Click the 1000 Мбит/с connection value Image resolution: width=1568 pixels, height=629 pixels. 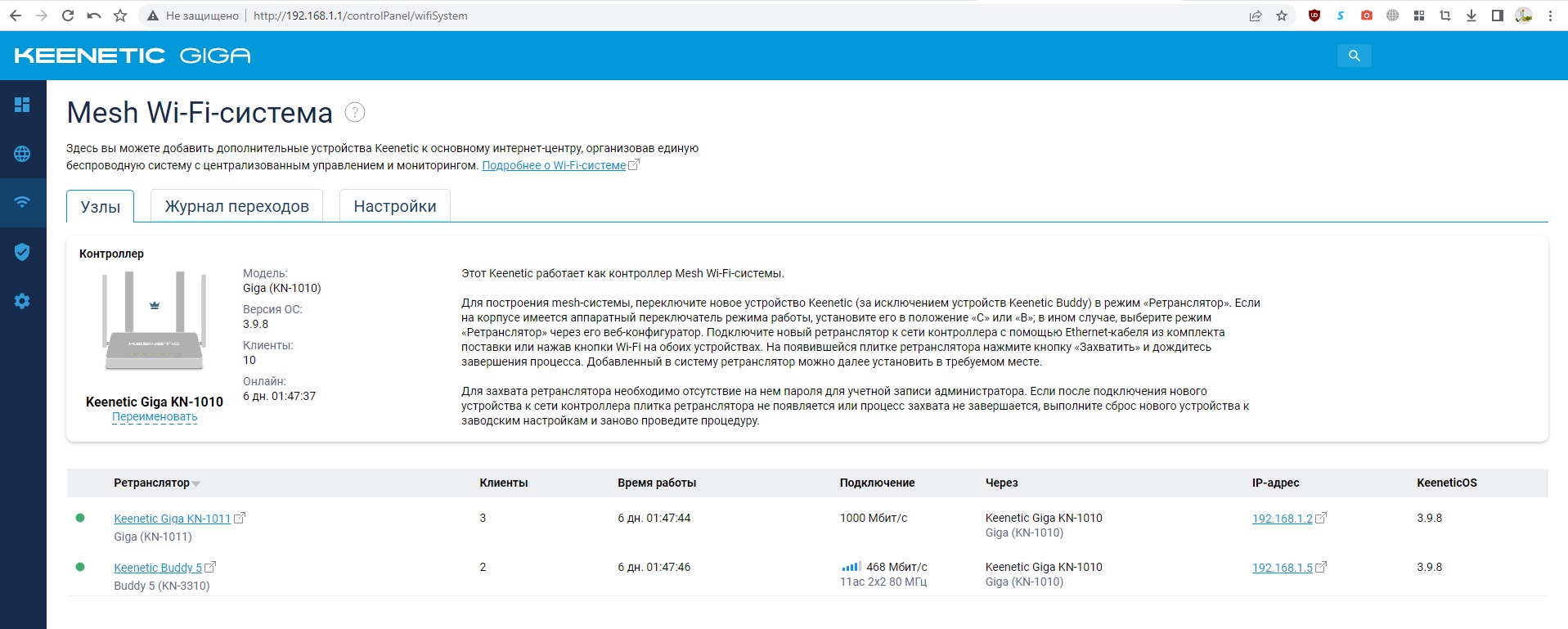[874, 518]
